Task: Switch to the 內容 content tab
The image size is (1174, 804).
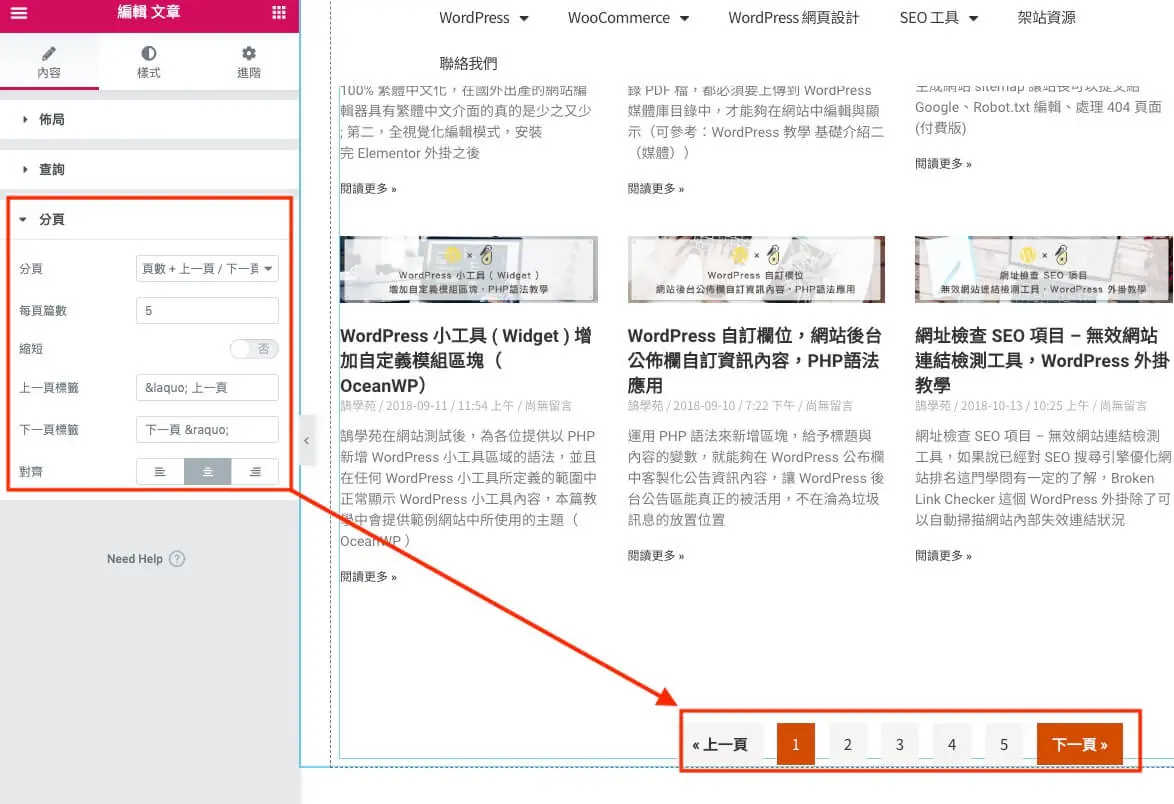Action: point(49,63)
